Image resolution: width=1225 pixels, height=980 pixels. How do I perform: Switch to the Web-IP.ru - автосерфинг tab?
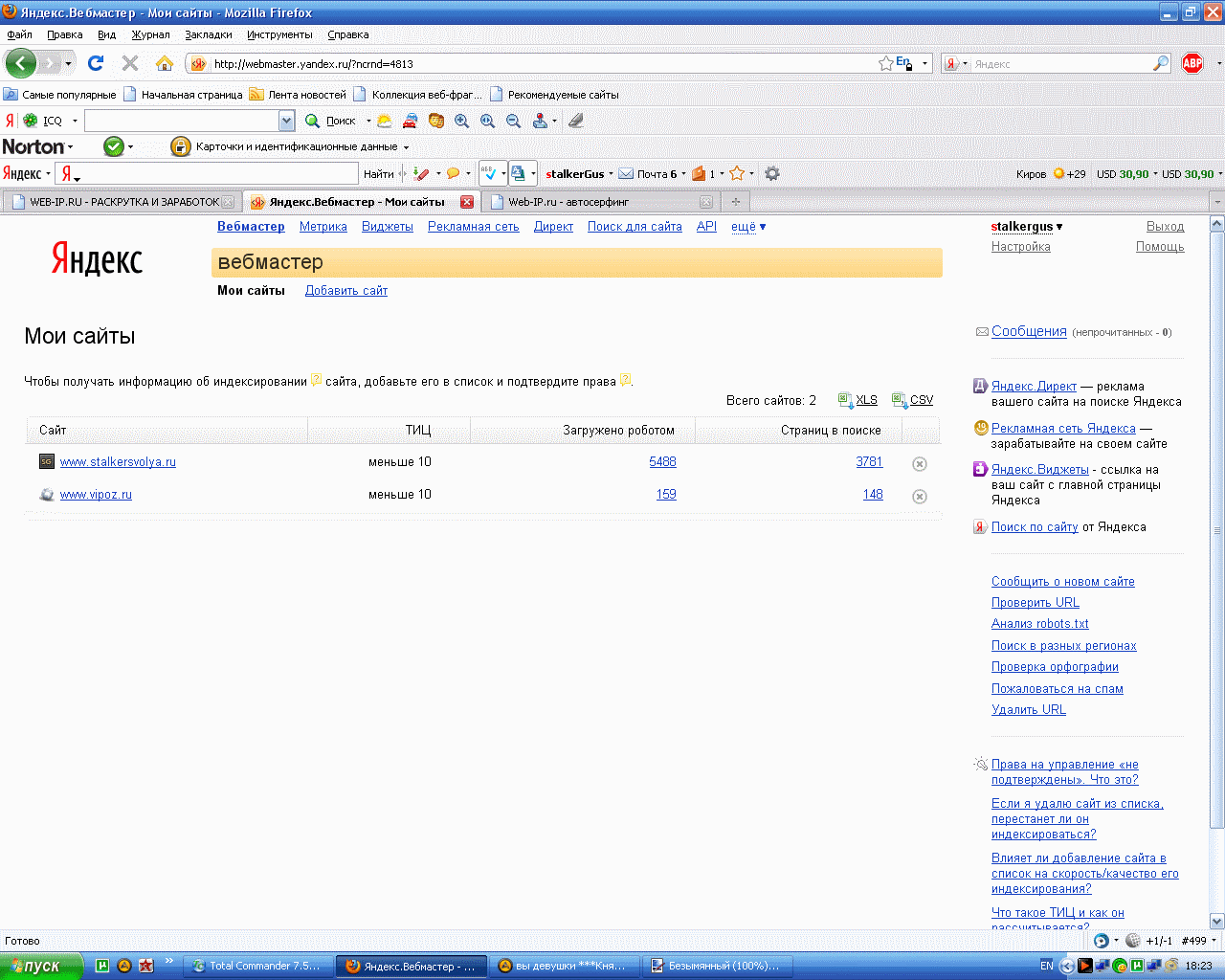pos(600,202)
